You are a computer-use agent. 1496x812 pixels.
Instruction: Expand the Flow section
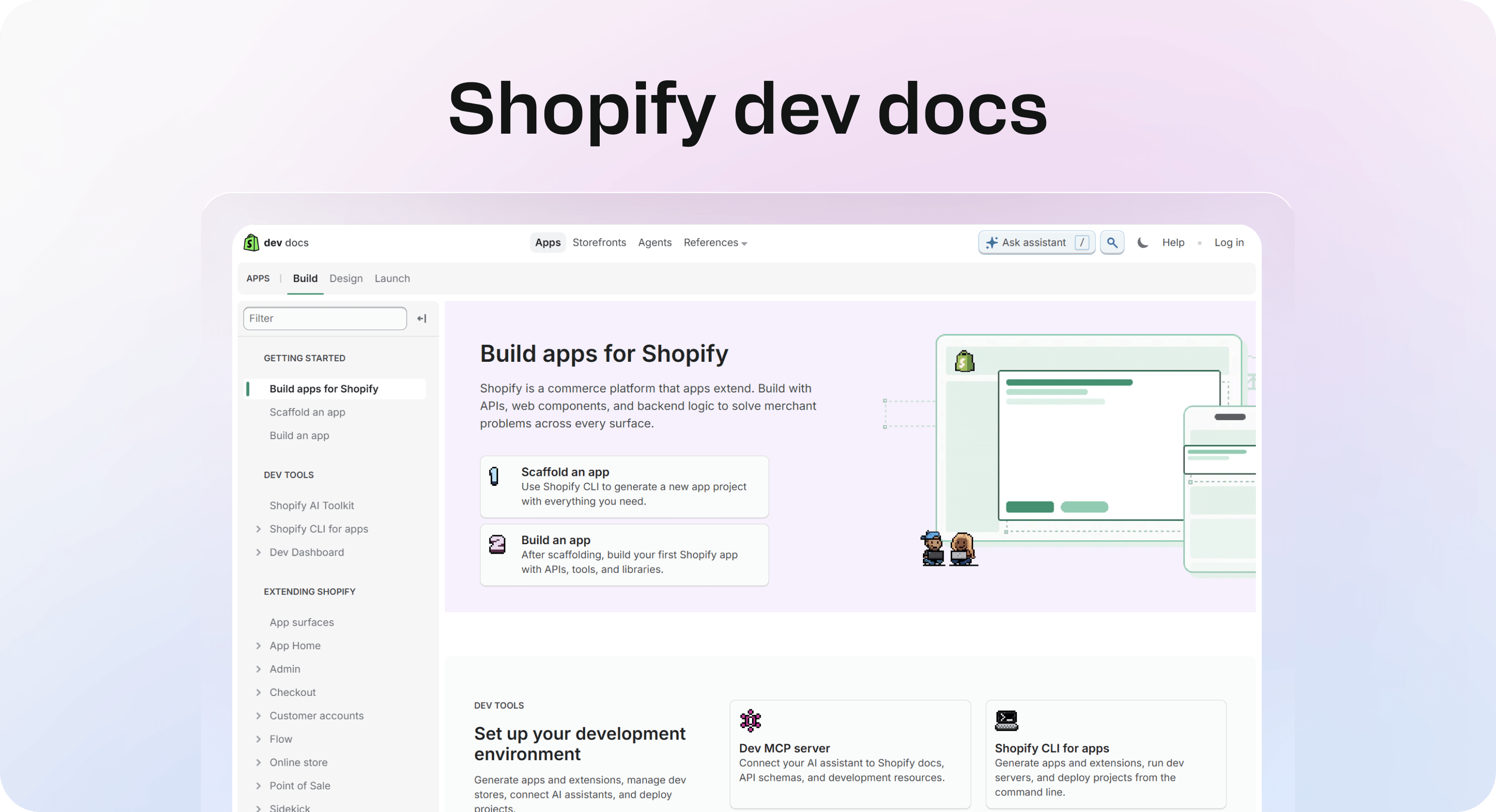point(258,739)
